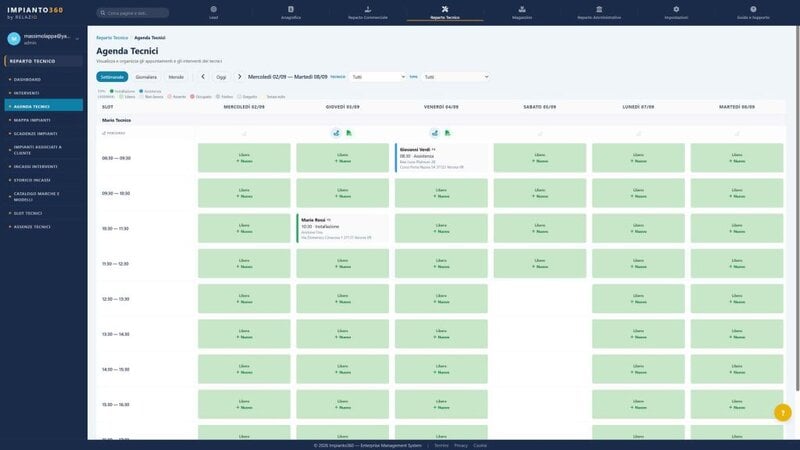This screenshot has height=450, width=800.
Task: Click the green export icon under Giovedì 03/09
Action: (x=349, y=133)
